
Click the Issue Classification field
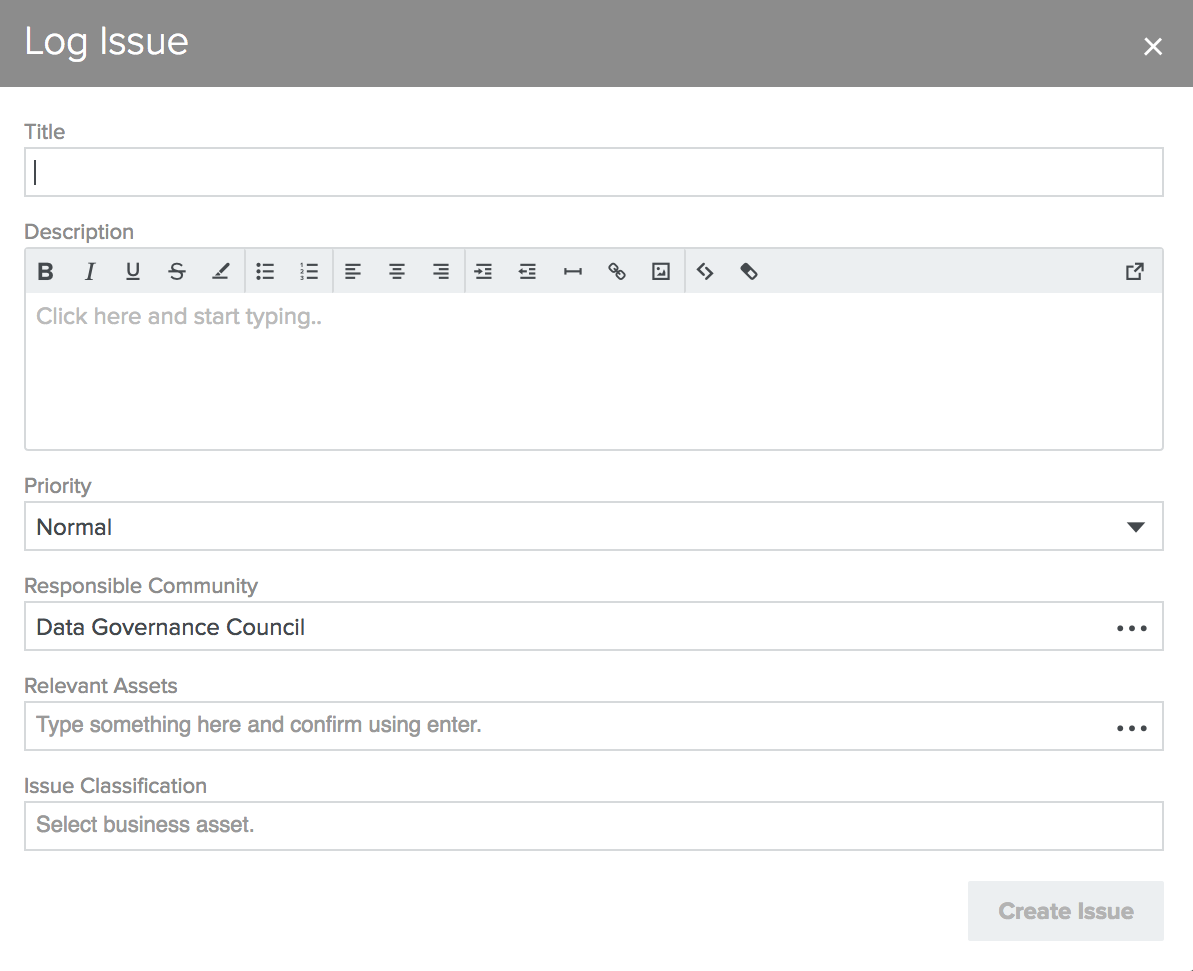click(x=593, y=826)
